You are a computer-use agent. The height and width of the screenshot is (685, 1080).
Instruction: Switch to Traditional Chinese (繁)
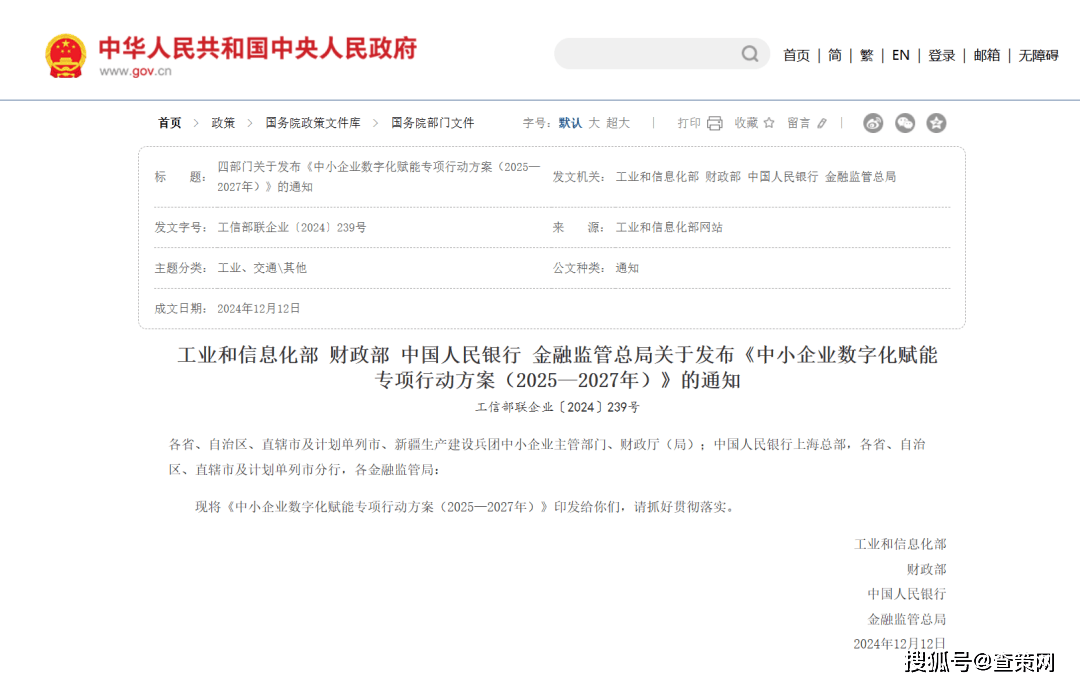867,55
